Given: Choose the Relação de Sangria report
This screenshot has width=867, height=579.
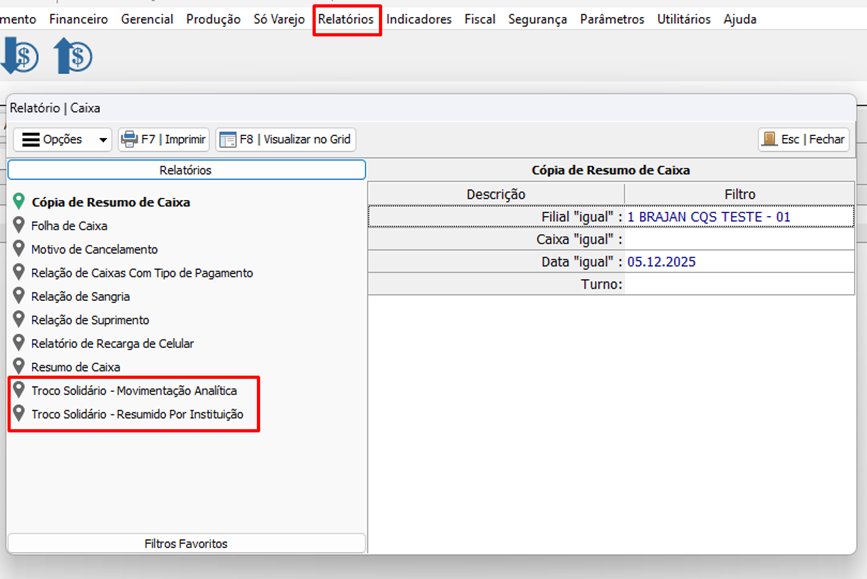Looking at the screenshot, I should click(80, 296).
